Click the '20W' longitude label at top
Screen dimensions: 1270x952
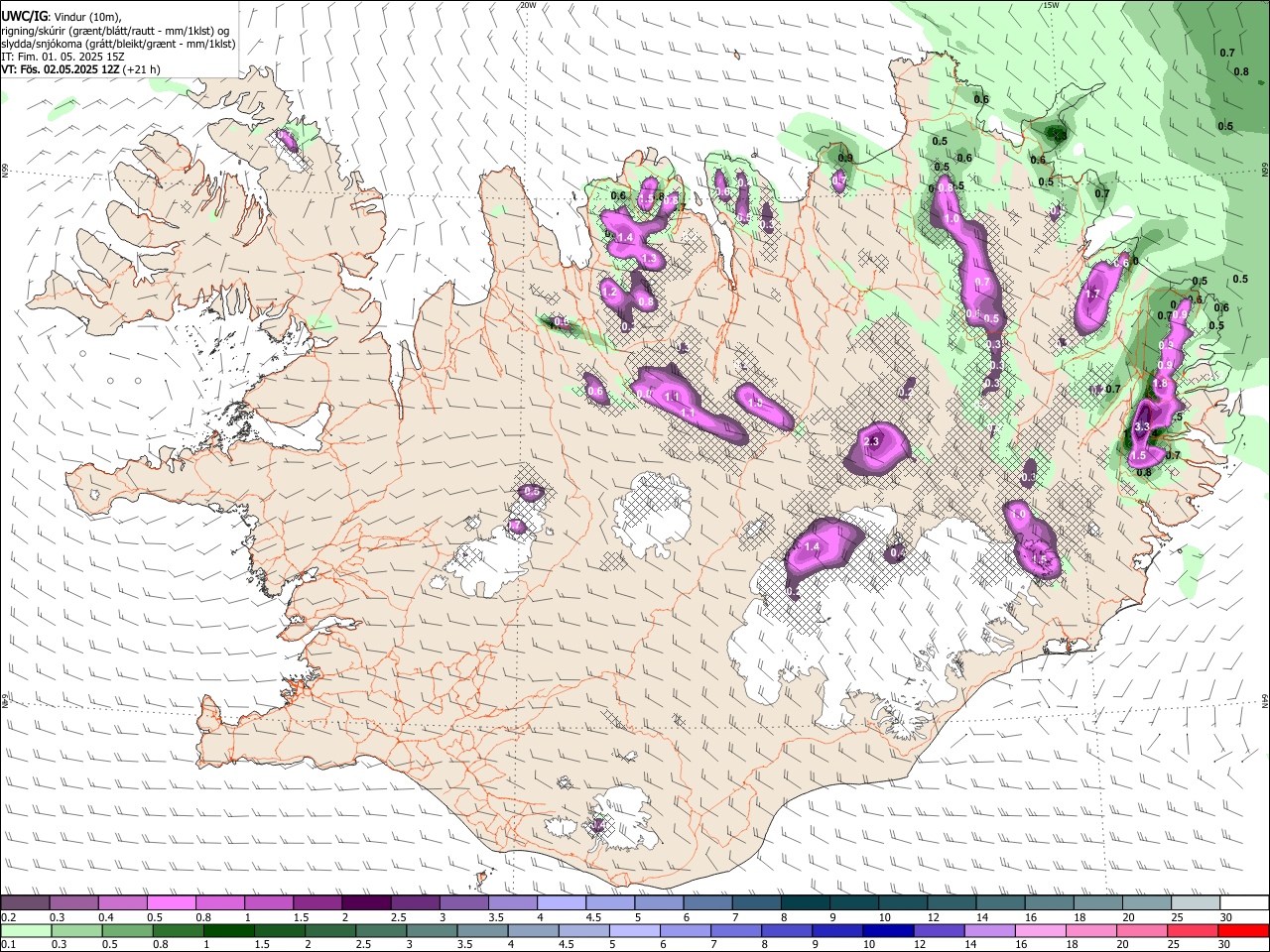click(x=528, y=5)
